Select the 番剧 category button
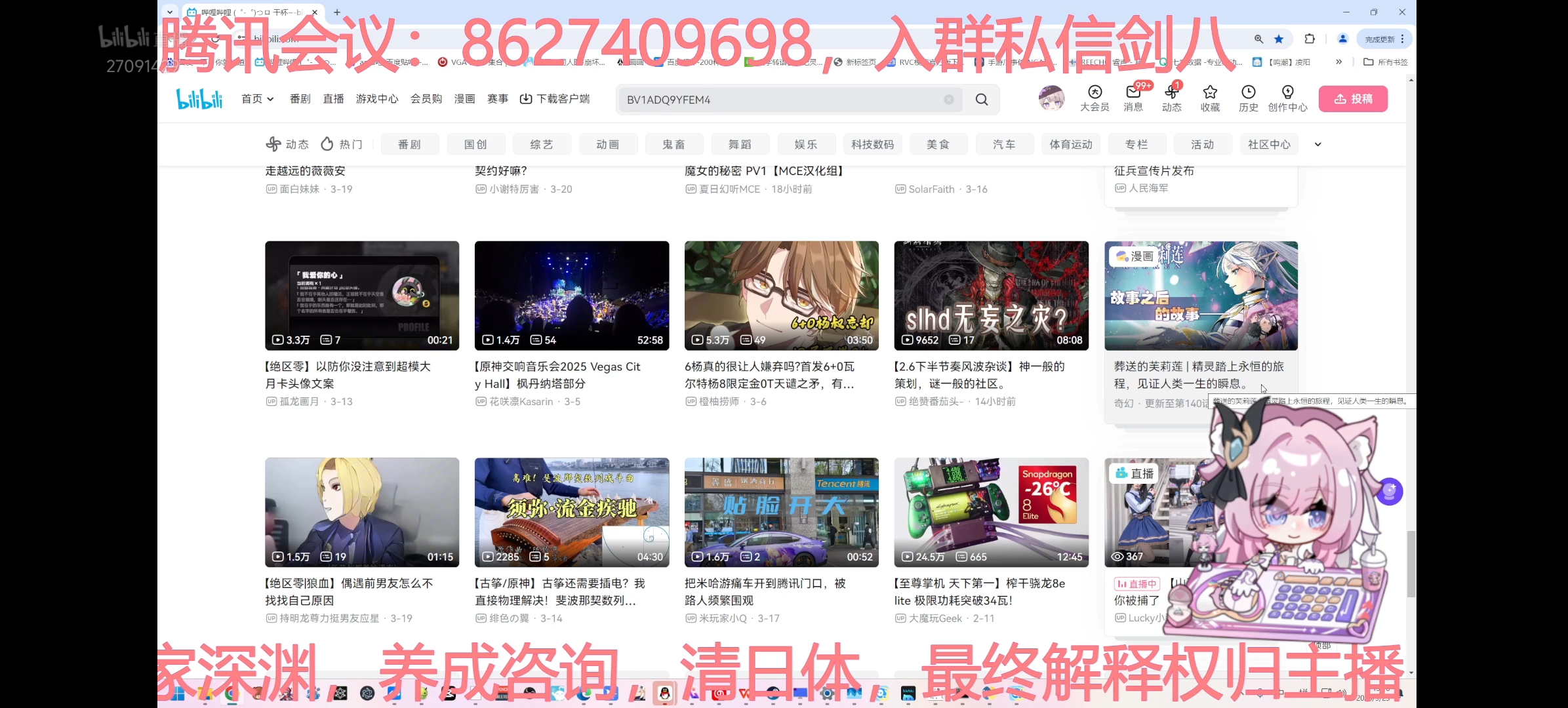Screen dimensions: 1568x708 pyautogui.click(x=410, y=144)
